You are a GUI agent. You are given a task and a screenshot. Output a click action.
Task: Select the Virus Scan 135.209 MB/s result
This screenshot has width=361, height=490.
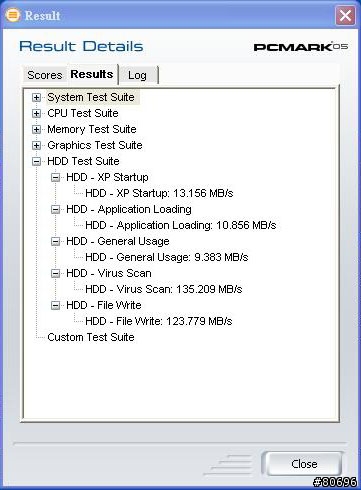tap(164, 289)
